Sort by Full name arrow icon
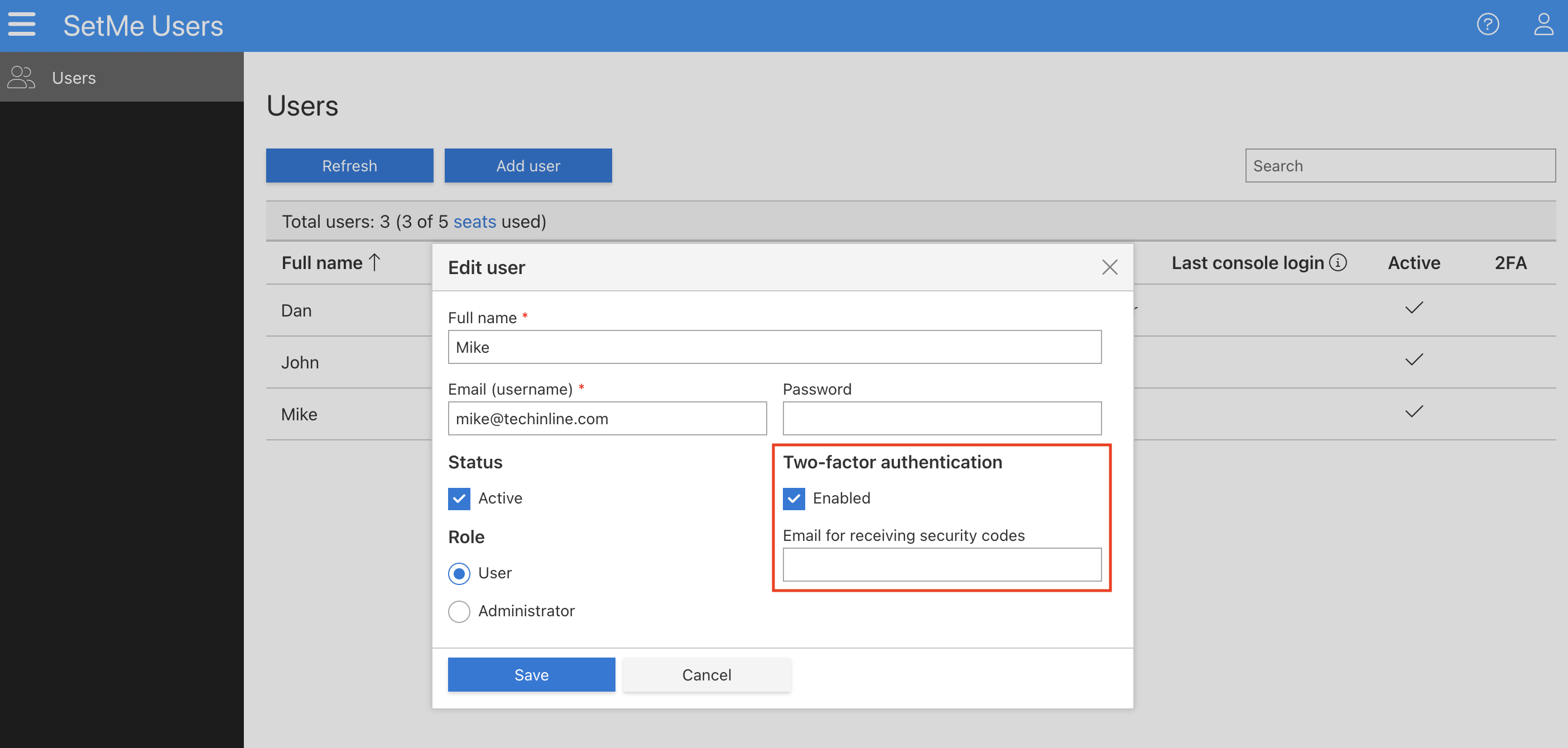 pos(375,262)
